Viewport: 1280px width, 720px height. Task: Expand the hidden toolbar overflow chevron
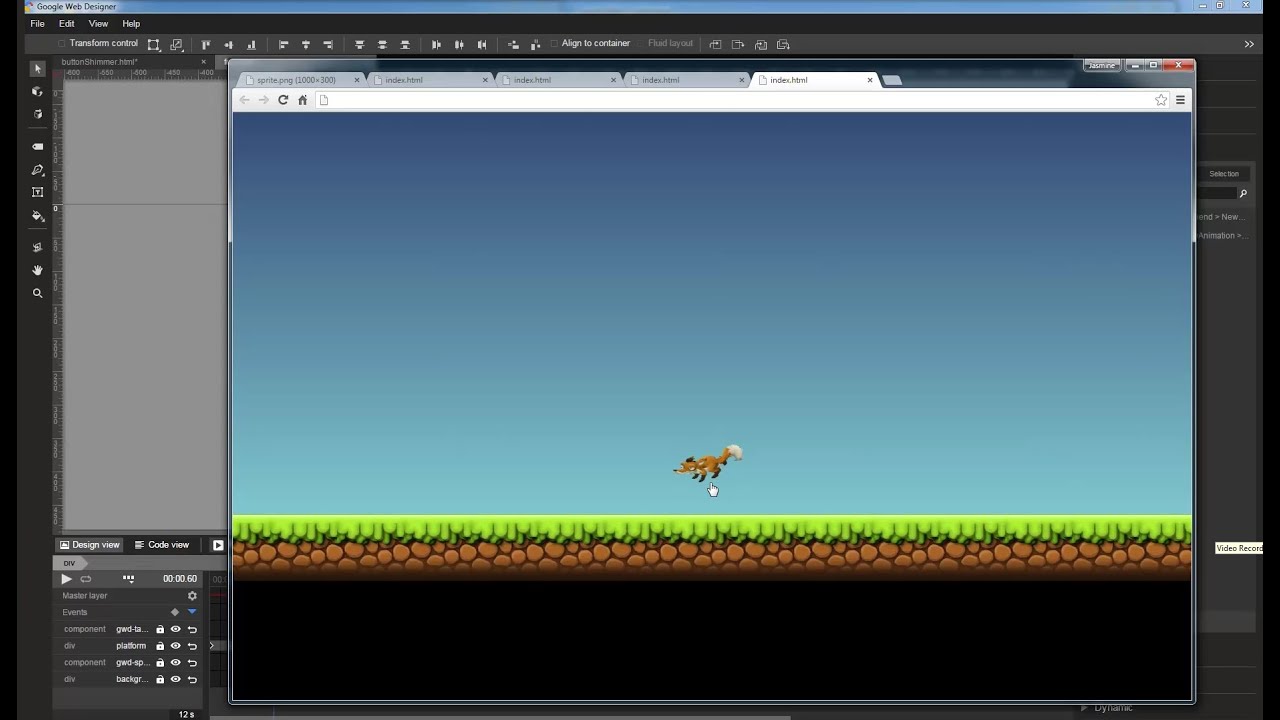(1249, 44)
